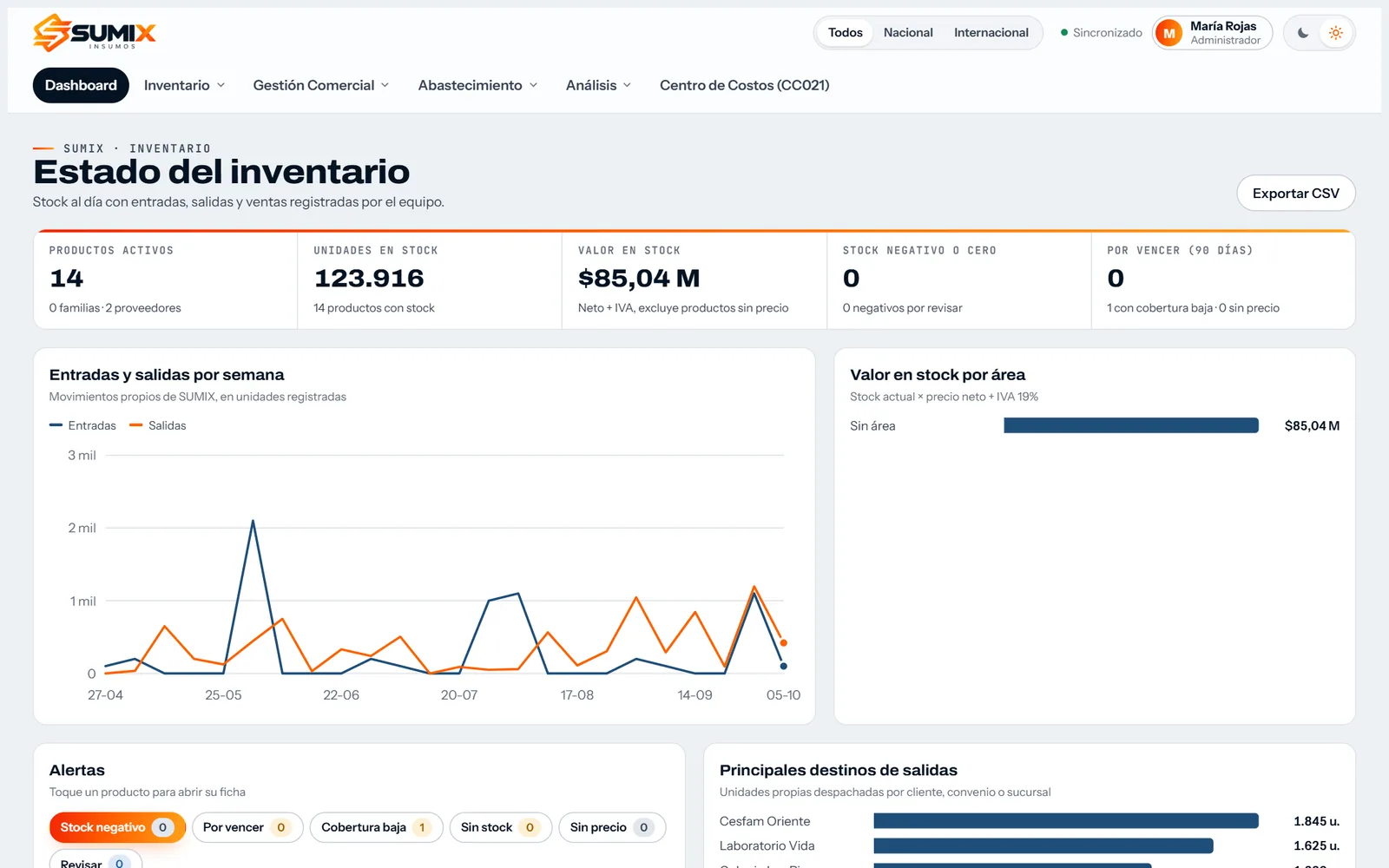Click the green Sincronizado status dot
Screen dimensions: 1389x868
pos(1064,33)
